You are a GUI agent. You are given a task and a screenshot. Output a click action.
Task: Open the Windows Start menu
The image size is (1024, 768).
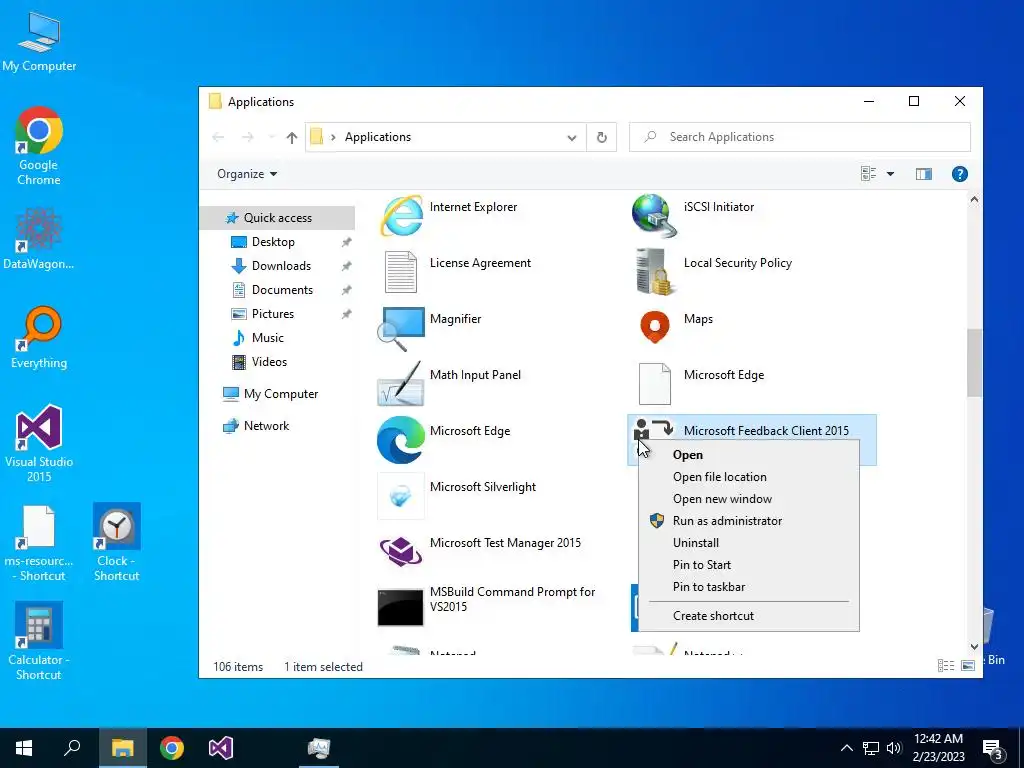[x=24, y=748]
